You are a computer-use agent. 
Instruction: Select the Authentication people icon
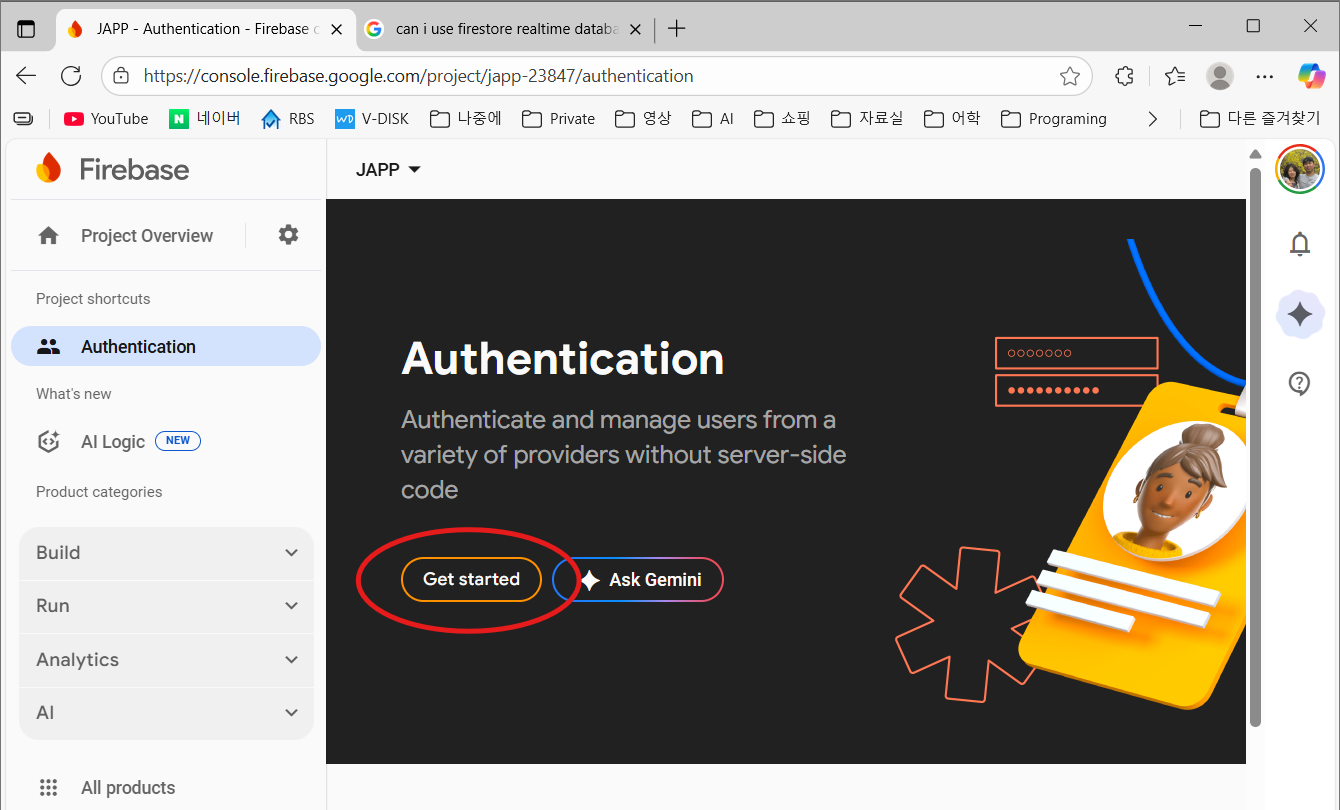[48, 347]
